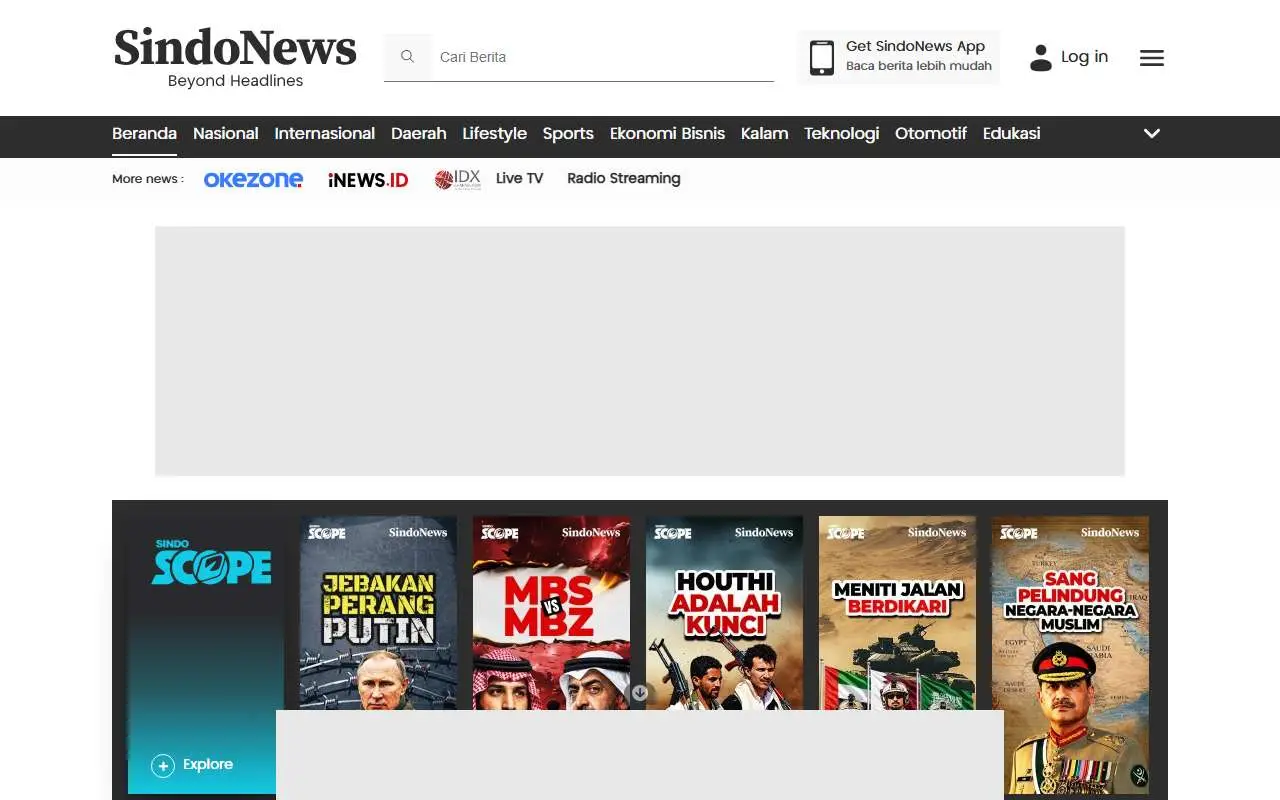Open the Lifestyle section

[494, 133]
